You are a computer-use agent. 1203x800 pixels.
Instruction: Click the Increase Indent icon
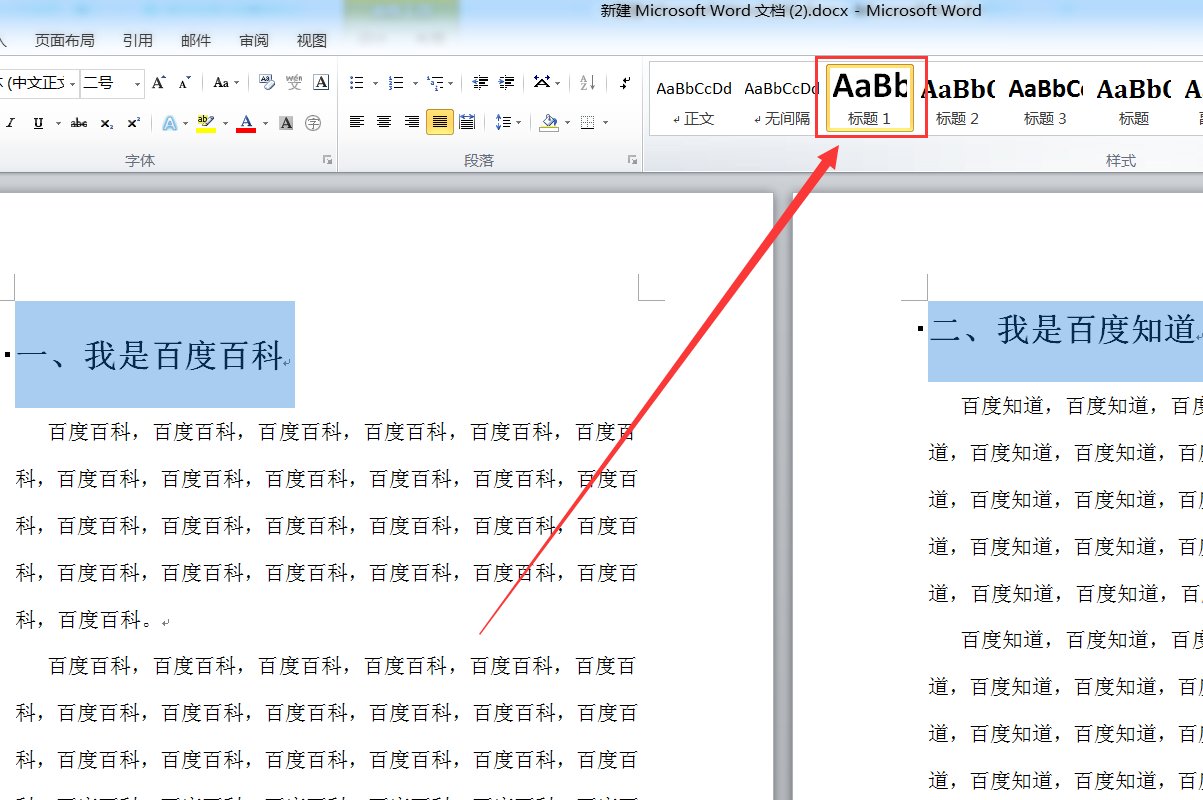coord(507,83)
